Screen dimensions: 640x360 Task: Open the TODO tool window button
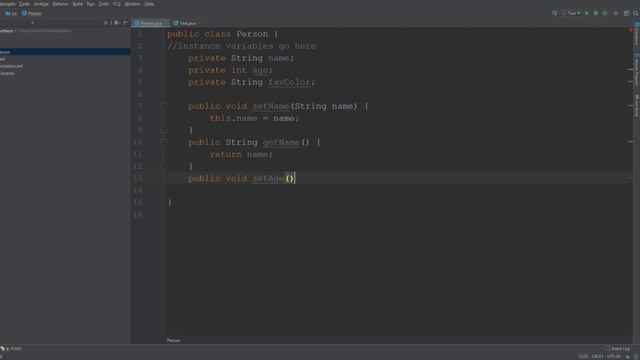12,349
